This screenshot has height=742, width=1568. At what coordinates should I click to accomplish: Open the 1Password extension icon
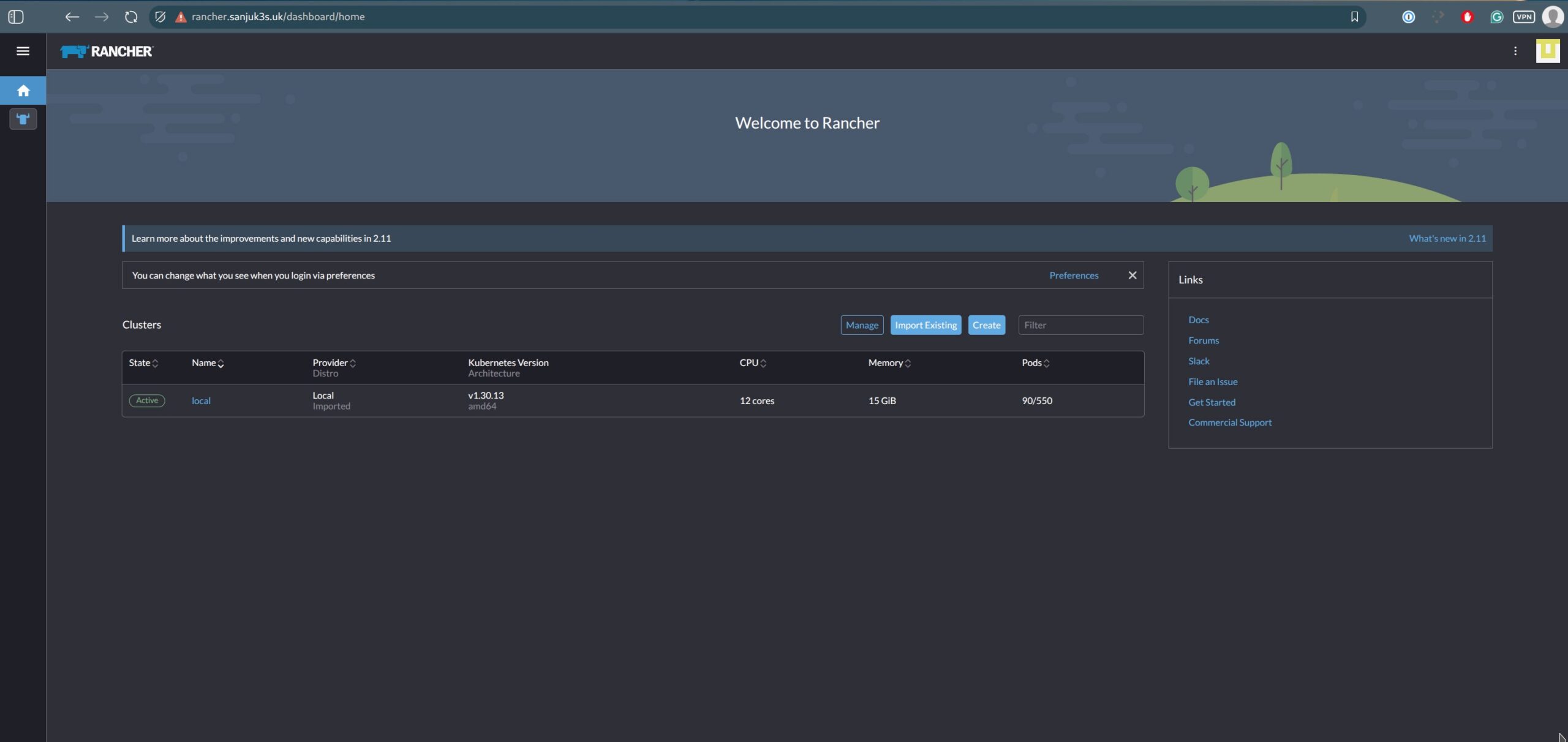pos(1408,17)
